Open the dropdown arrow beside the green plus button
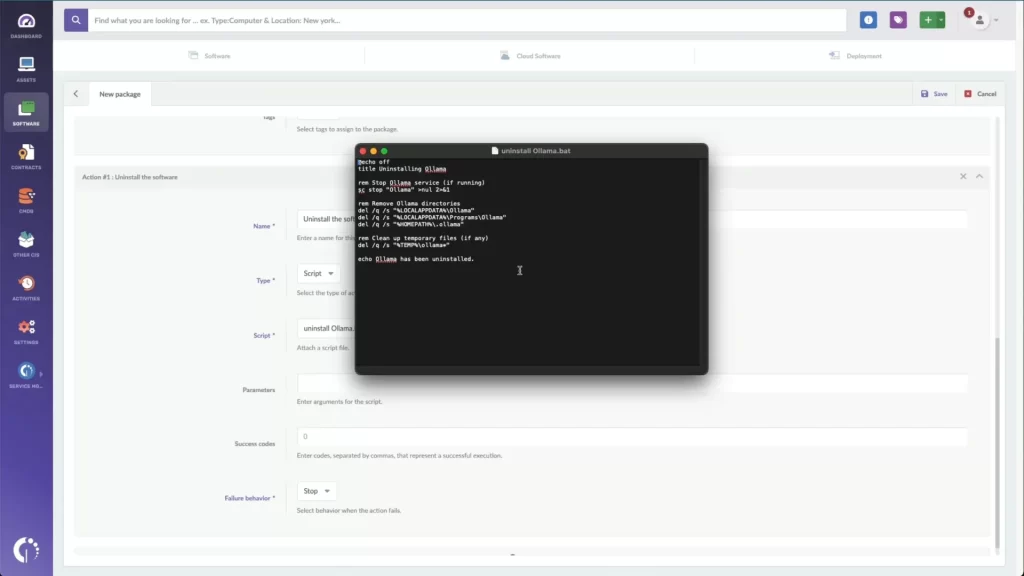The height and width of the screenshot is (576, 1024). 941,20
